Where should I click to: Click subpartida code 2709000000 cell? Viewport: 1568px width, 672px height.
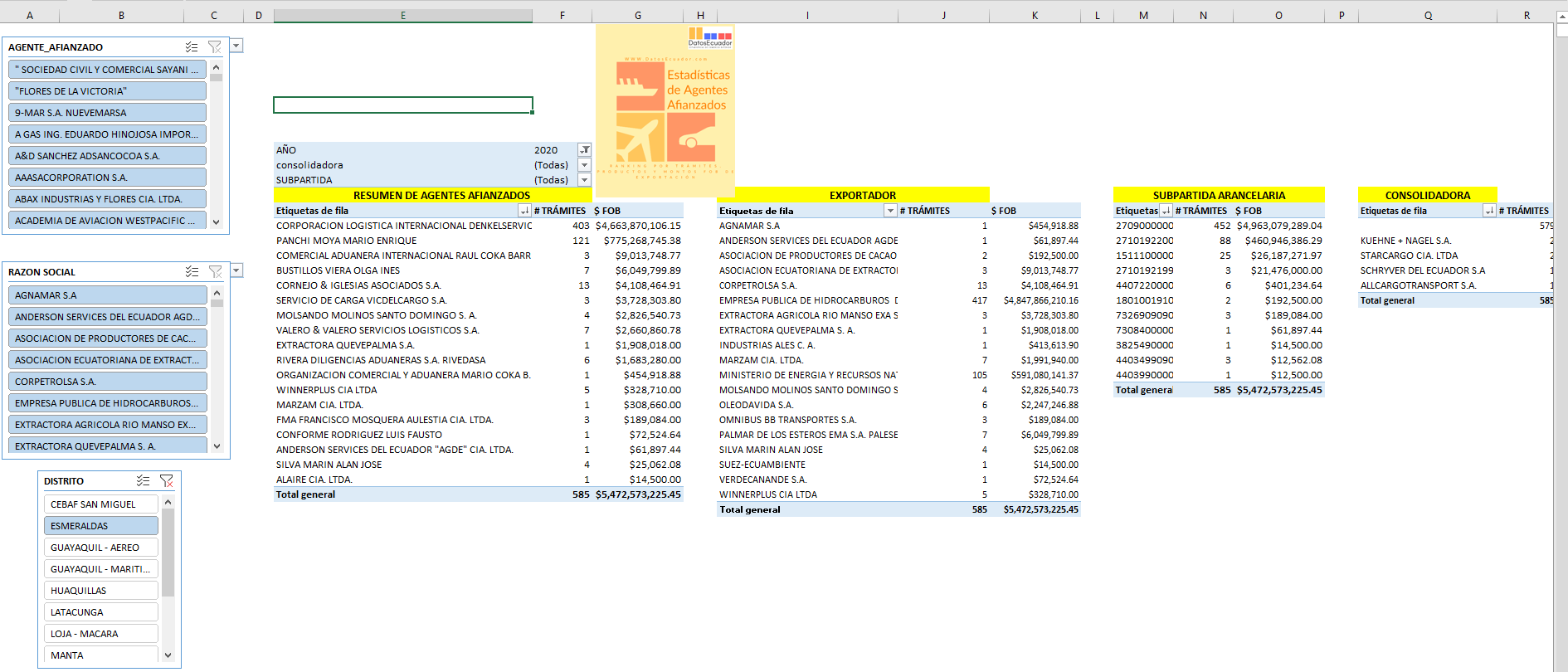1145,226
